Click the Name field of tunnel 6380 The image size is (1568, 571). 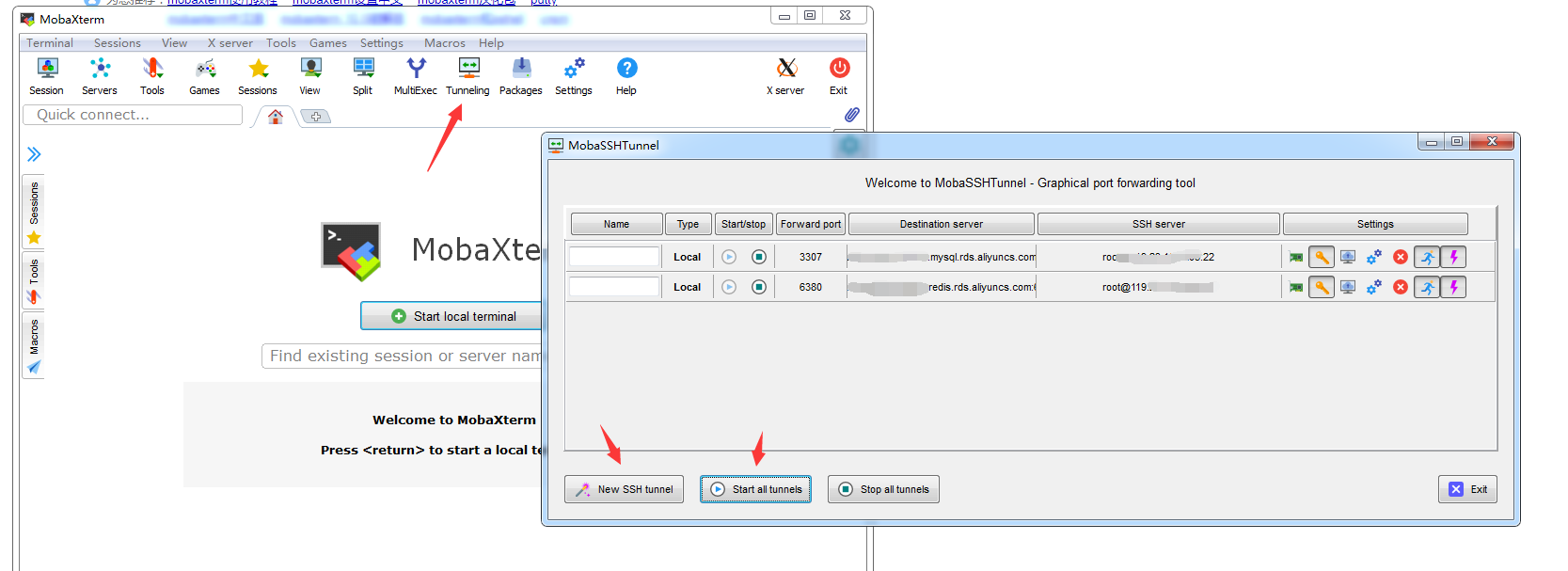(x=614, y=287)
